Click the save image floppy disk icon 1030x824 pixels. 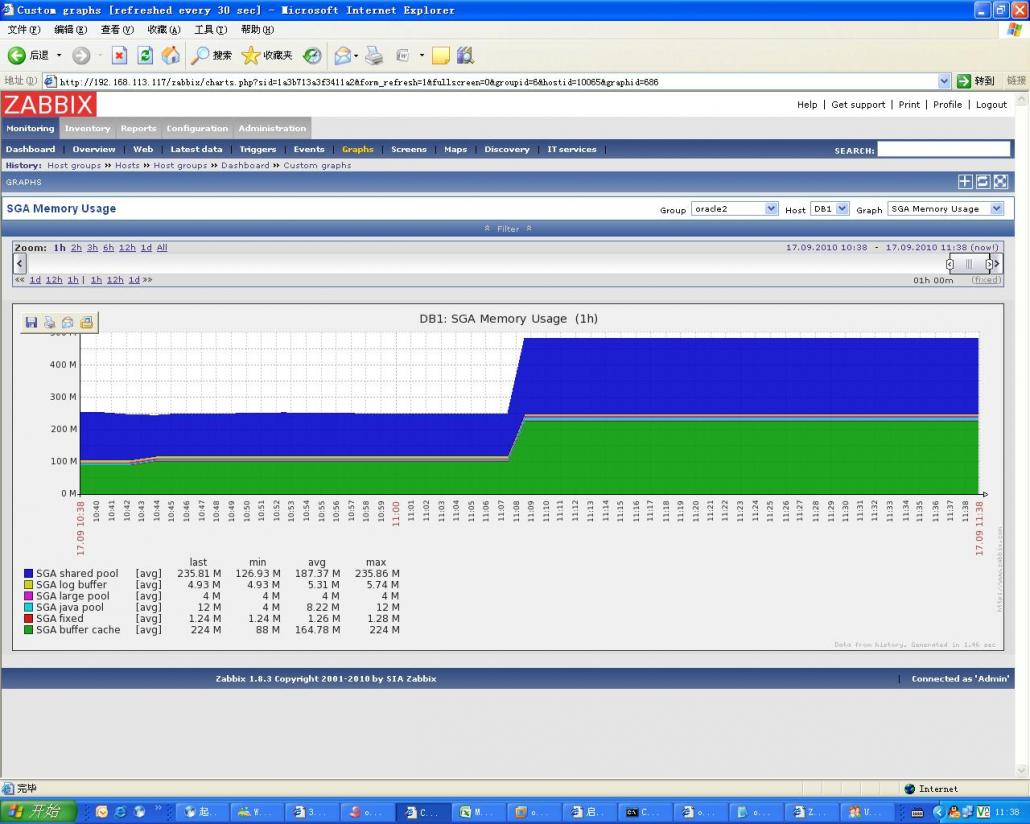31,322
